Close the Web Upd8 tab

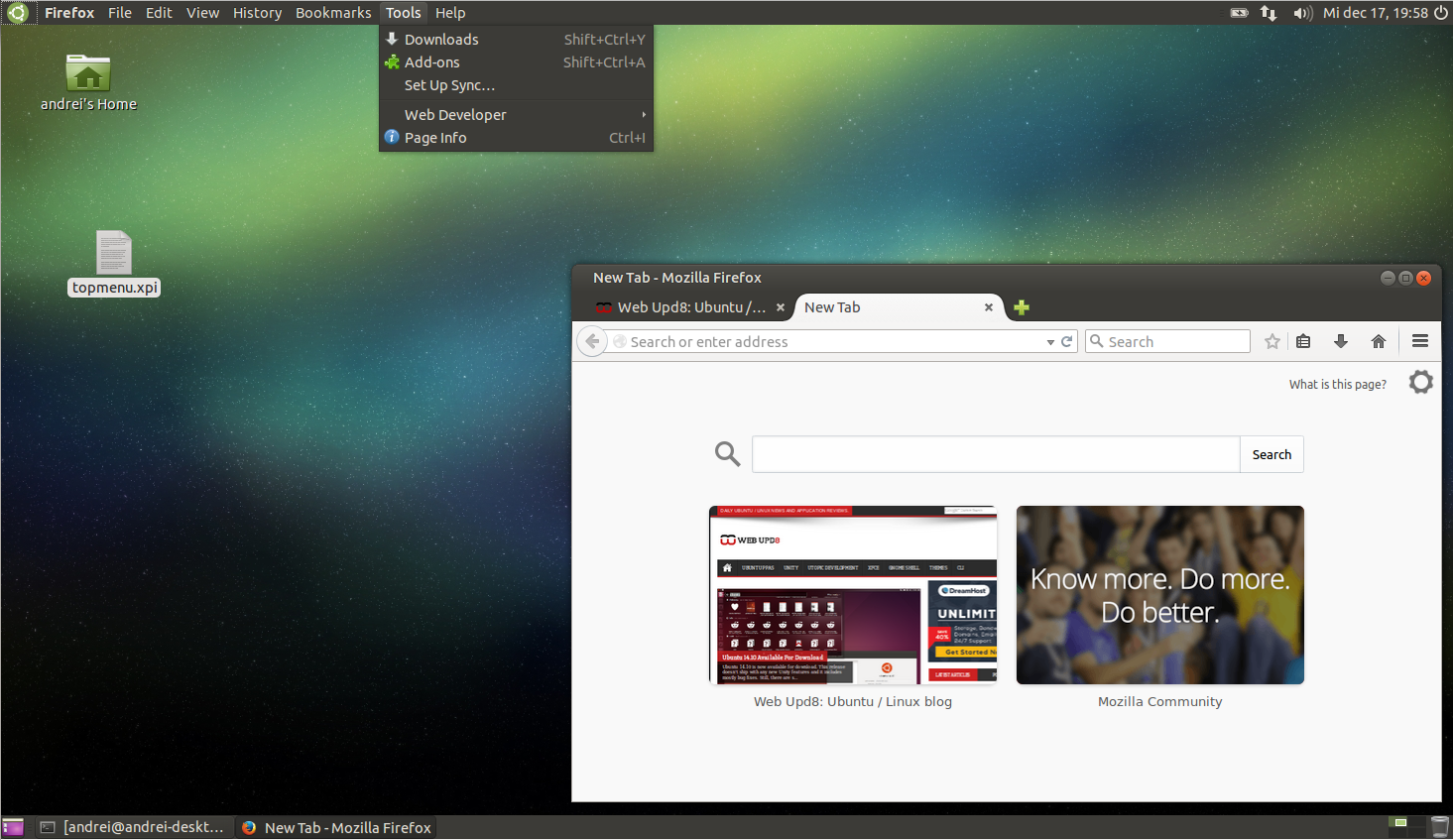[781, 307]
